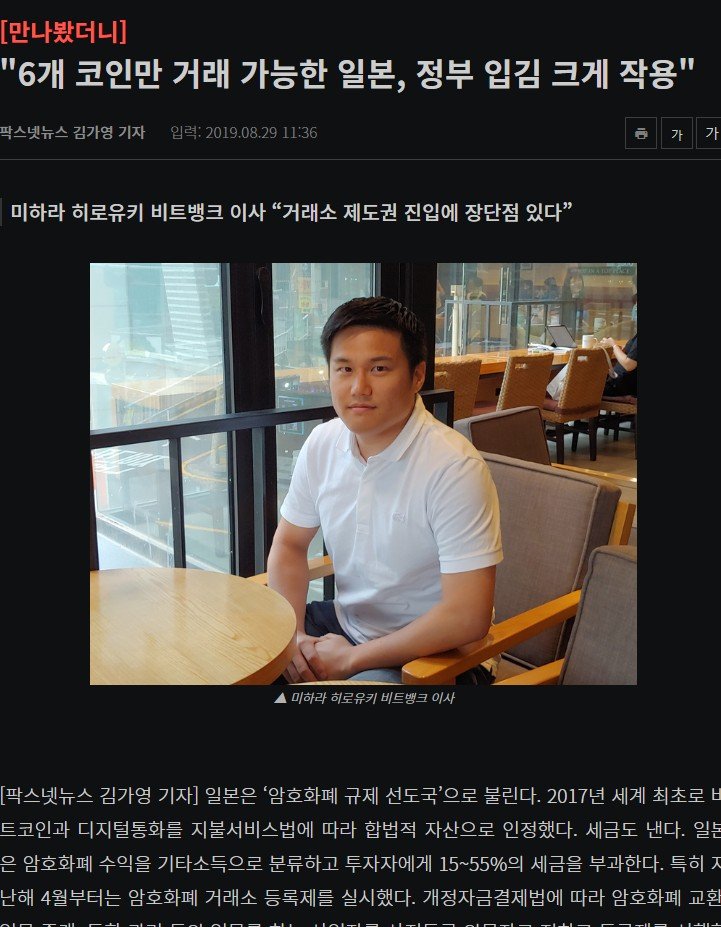
Task: Open the [만나봤더니] series tag
Action: click(64, 31)
